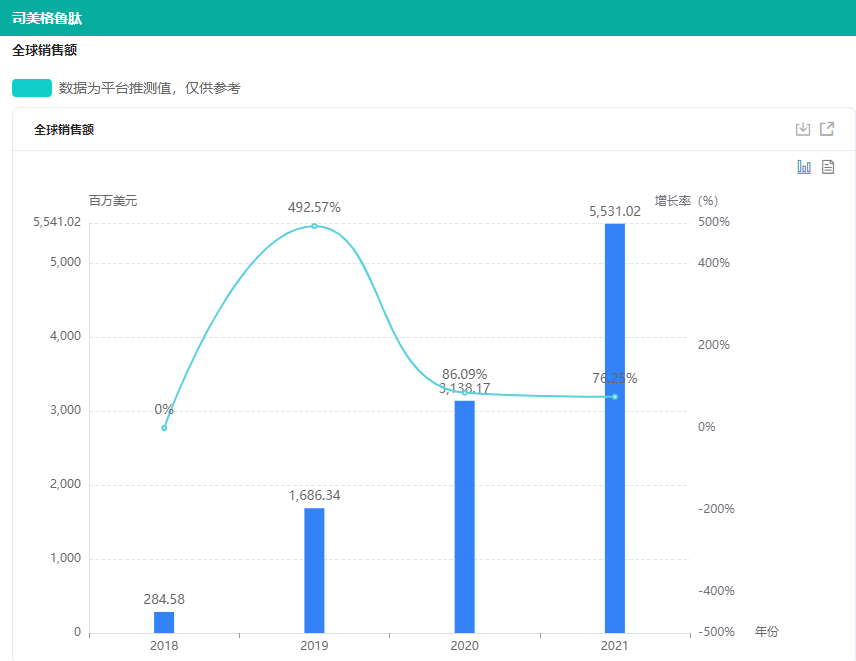856x661 pixels.
Task: Click the 0% growth point for 2018
Action: click(164, 428)
